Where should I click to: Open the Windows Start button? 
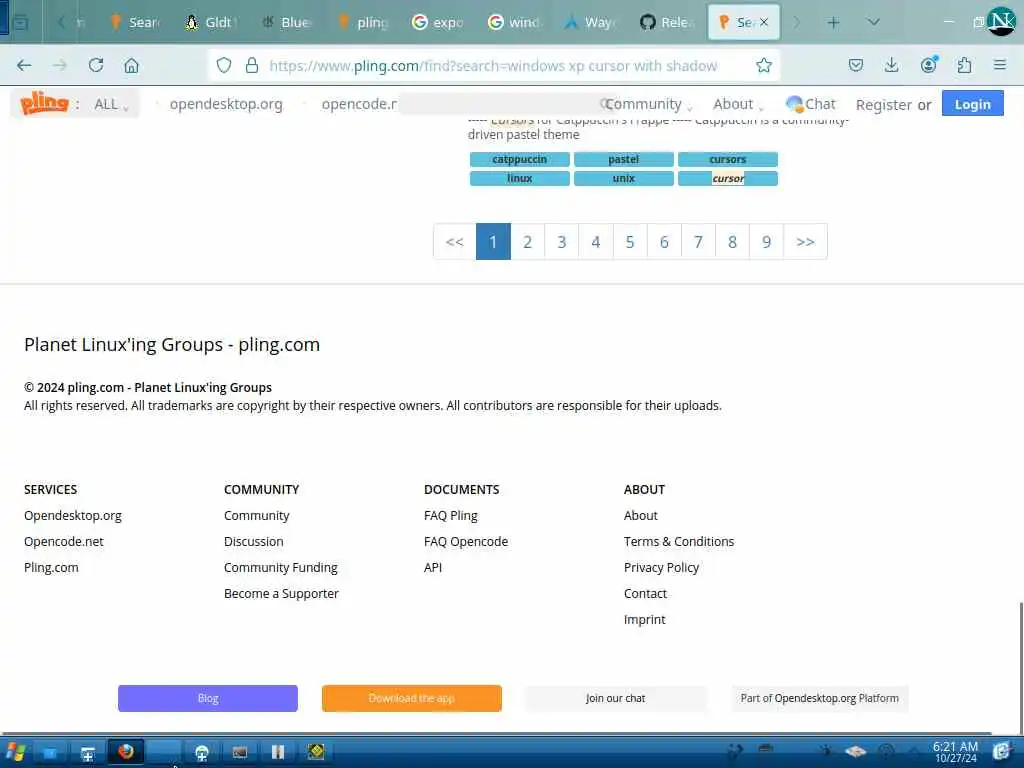click(x=14, y=752)
